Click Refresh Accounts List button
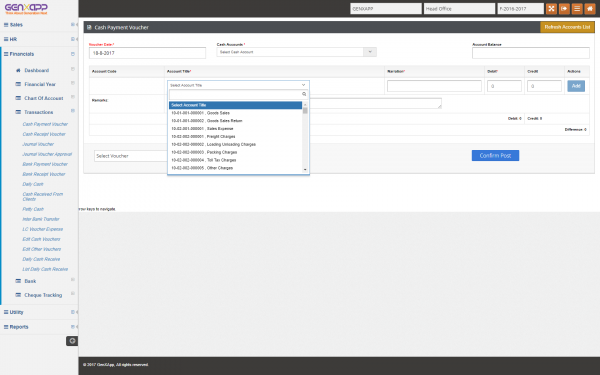This screenshot has width=600, height=375. 567,27
